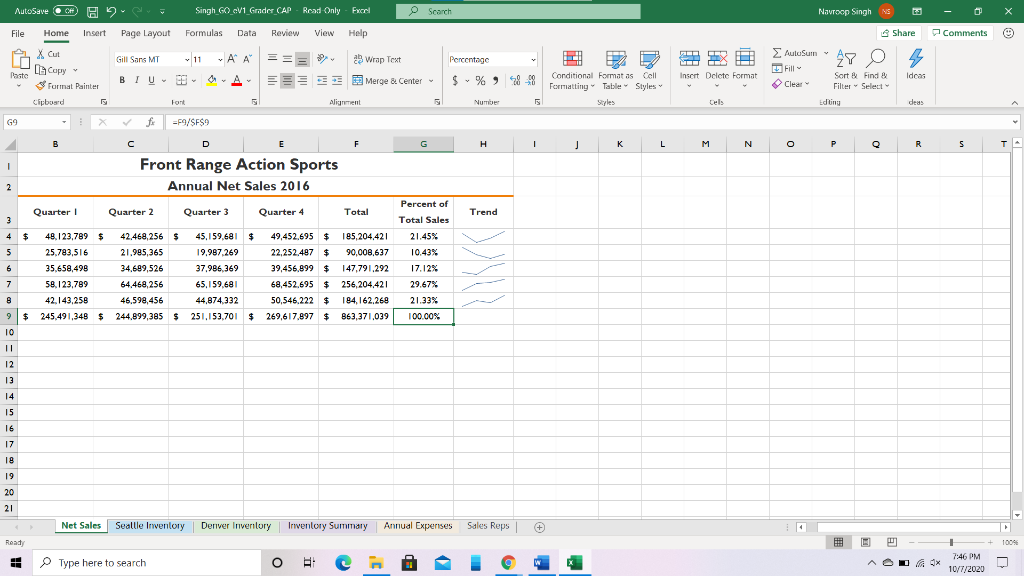Click inside the formula bar
Viewport: 1024px width, 576px height.
(x=300, y=122)
